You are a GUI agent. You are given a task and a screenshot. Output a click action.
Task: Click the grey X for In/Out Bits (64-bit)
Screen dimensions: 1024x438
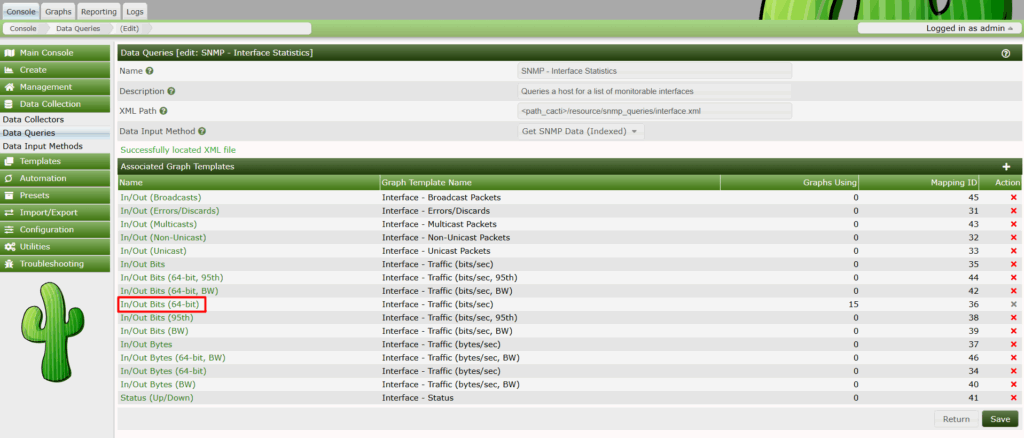click(1014, 304)
